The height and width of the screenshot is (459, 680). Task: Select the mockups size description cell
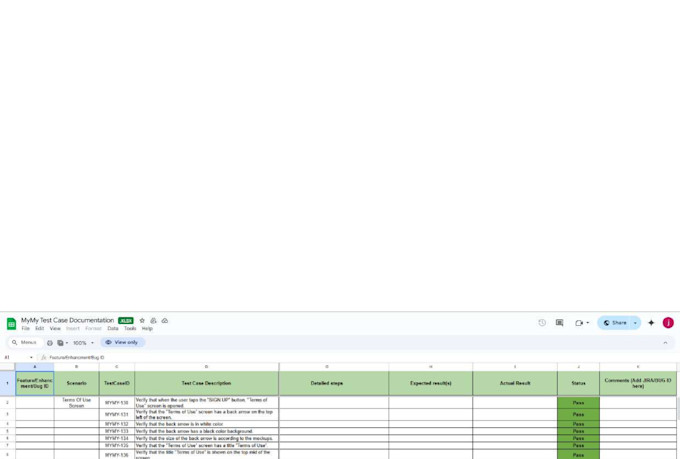(206, 438)
